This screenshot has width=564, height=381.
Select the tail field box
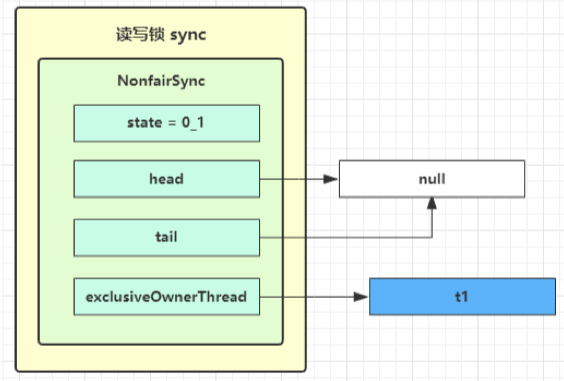167,237
